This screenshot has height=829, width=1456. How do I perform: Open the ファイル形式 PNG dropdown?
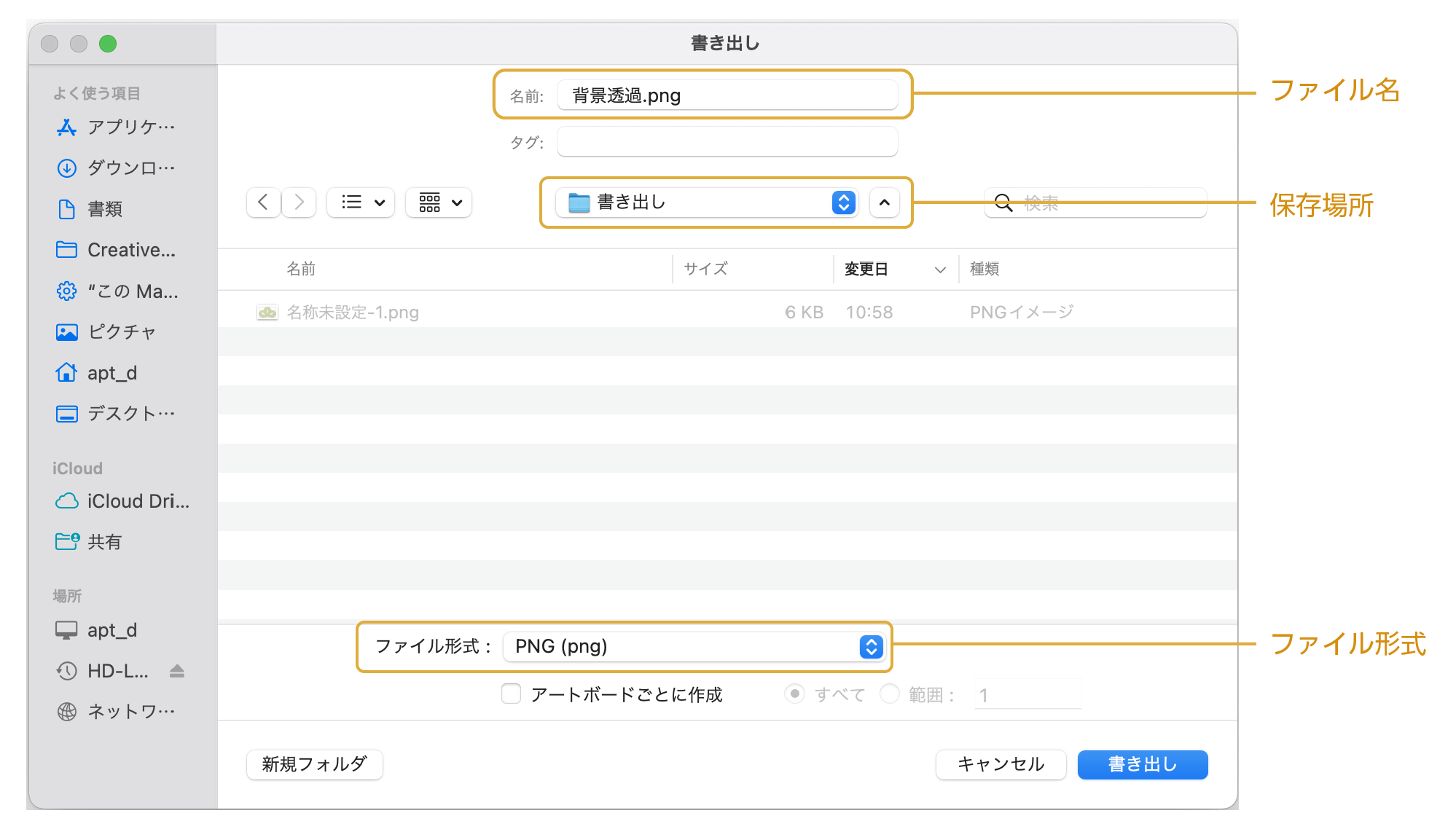point(694,647)
